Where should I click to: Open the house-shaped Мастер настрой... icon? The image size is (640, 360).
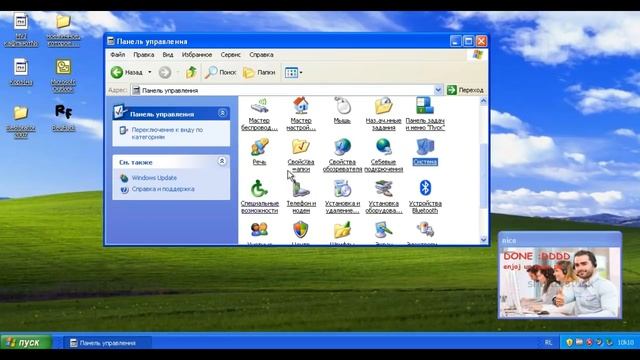coord(301,113)
